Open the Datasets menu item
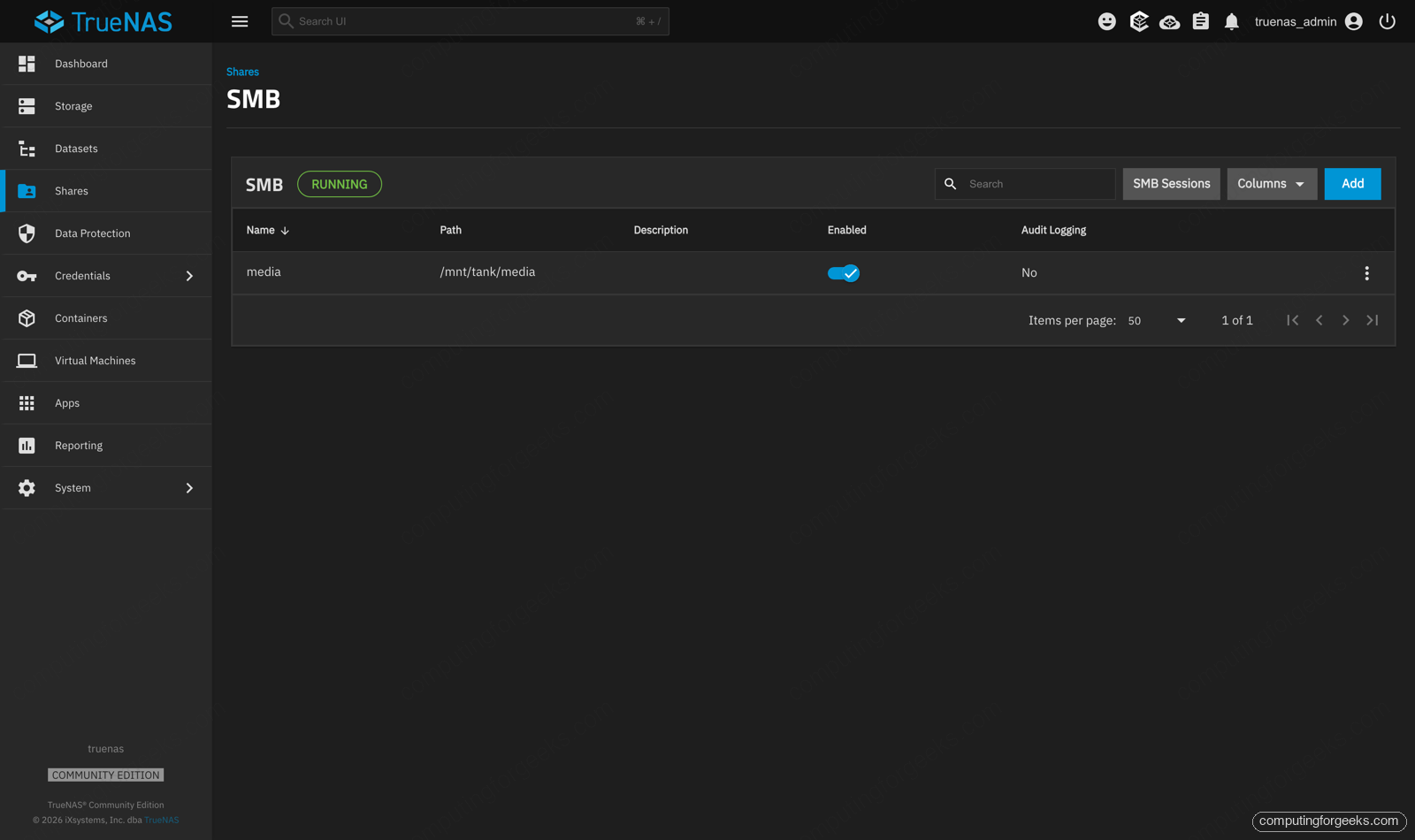This screenshot has height=840, width=1415. (106, 149)
